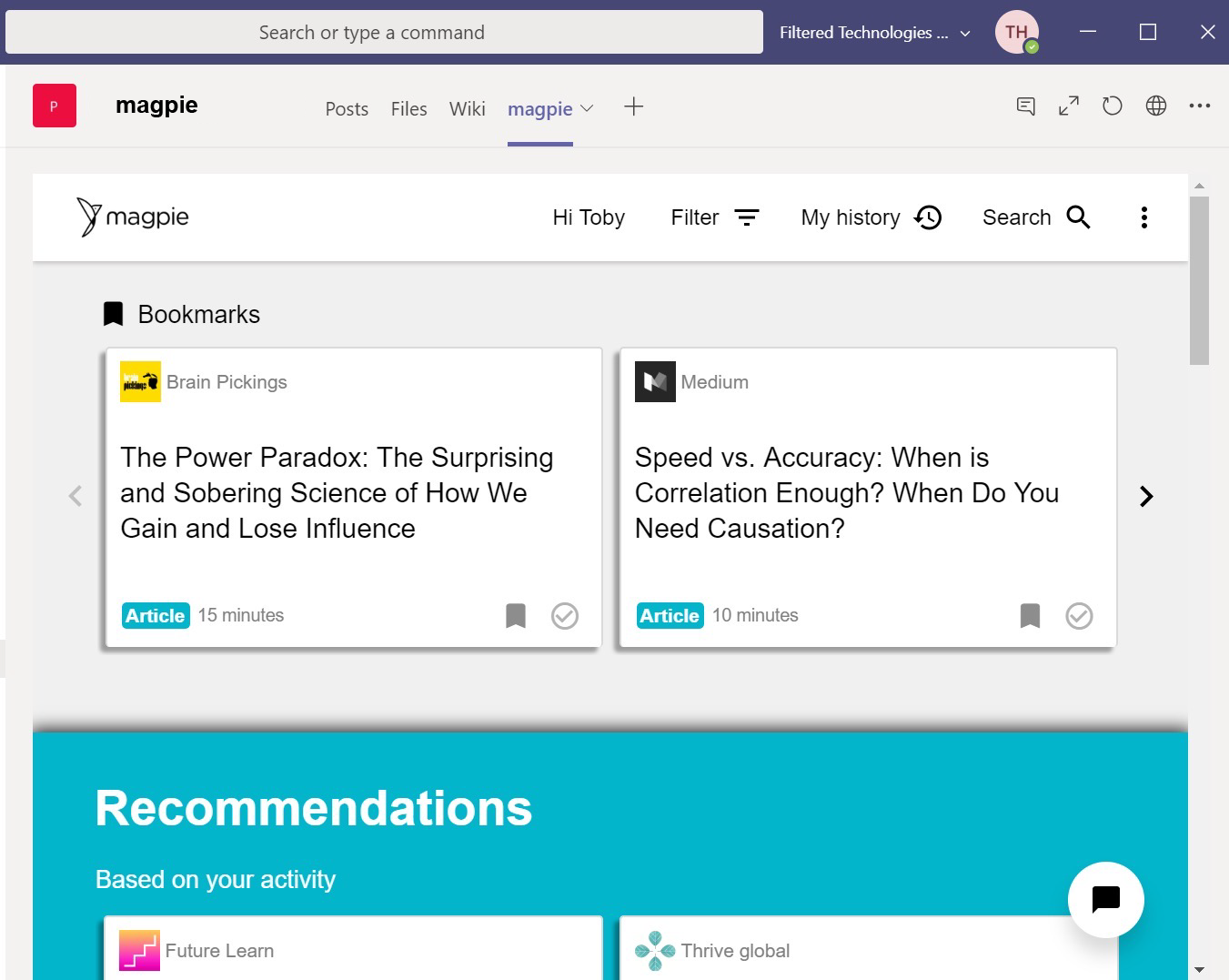
Task: Mark The Power Paradox article as complete
Action: (565, 616)
